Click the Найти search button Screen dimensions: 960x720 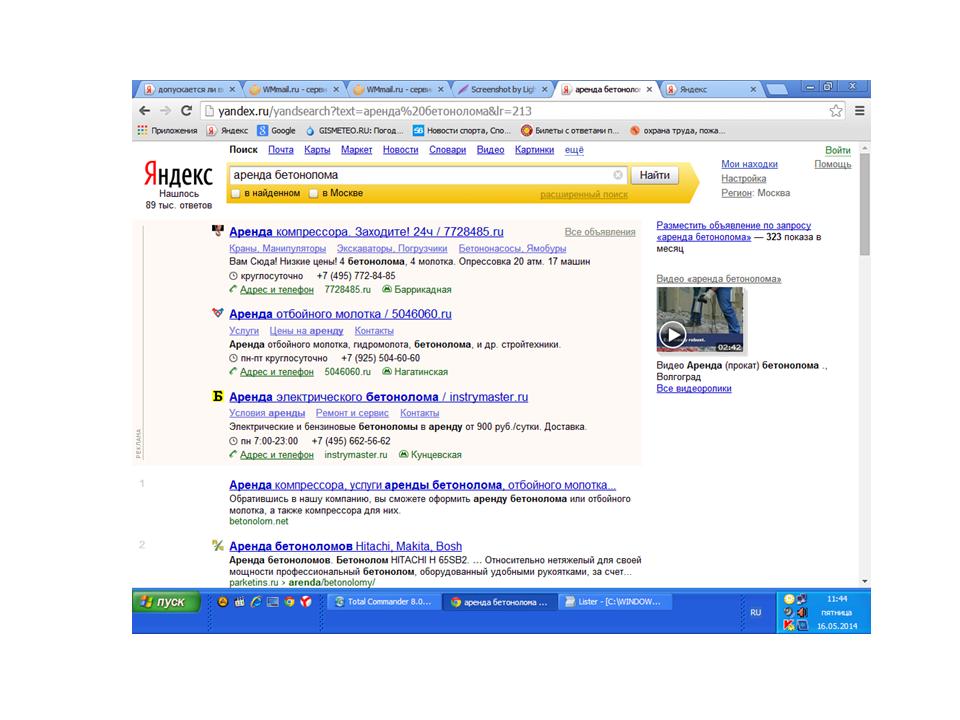pos(654,175)
